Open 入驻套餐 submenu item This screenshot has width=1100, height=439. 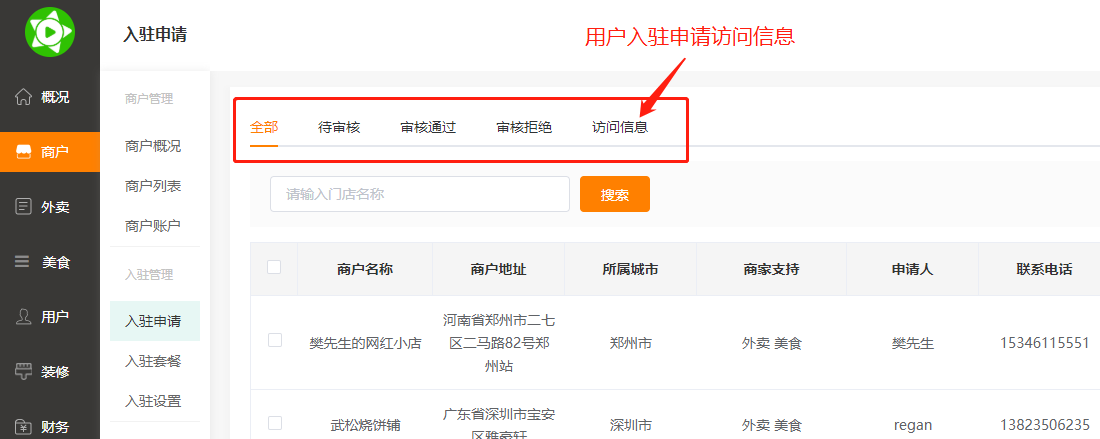[153, 361]
